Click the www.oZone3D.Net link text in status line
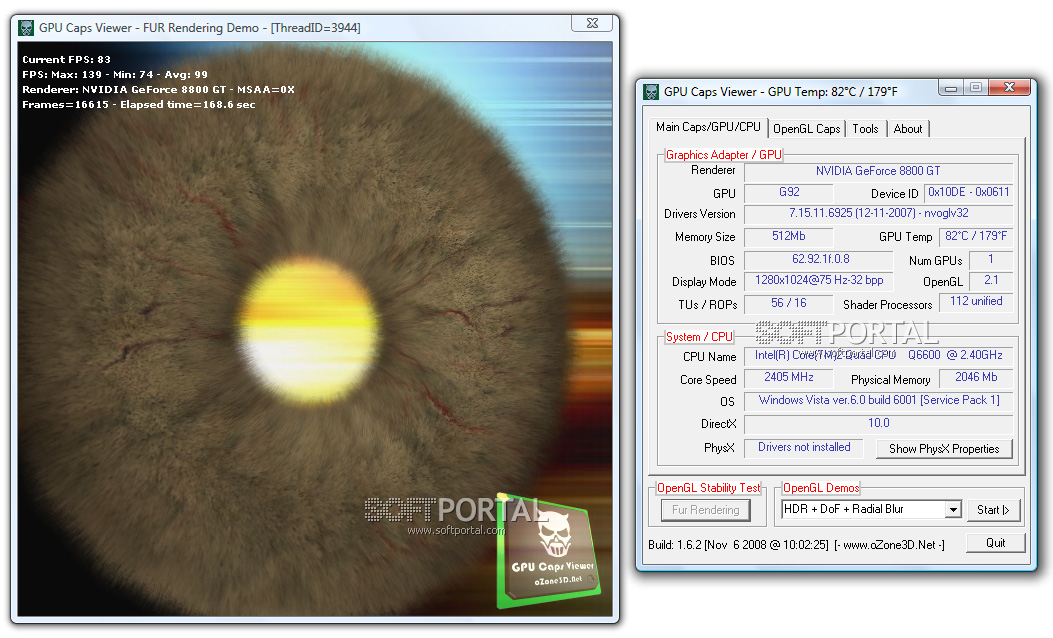Viewport: 1053px width, 638px height. [889, 545]
